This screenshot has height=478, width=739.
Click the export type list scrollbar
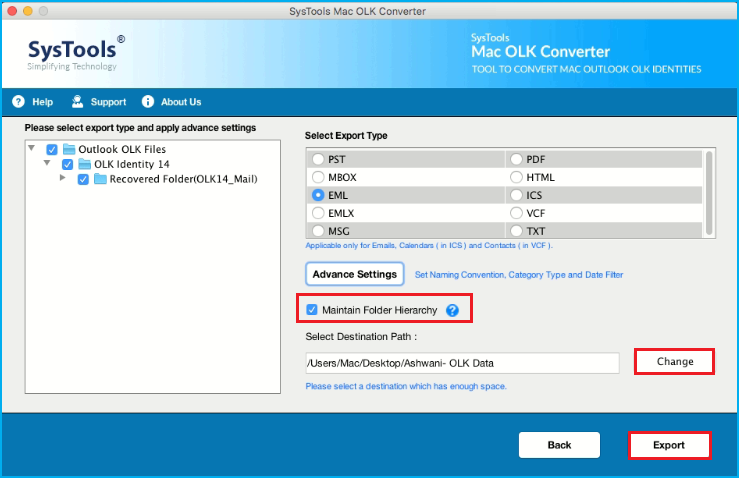point(709,193)
